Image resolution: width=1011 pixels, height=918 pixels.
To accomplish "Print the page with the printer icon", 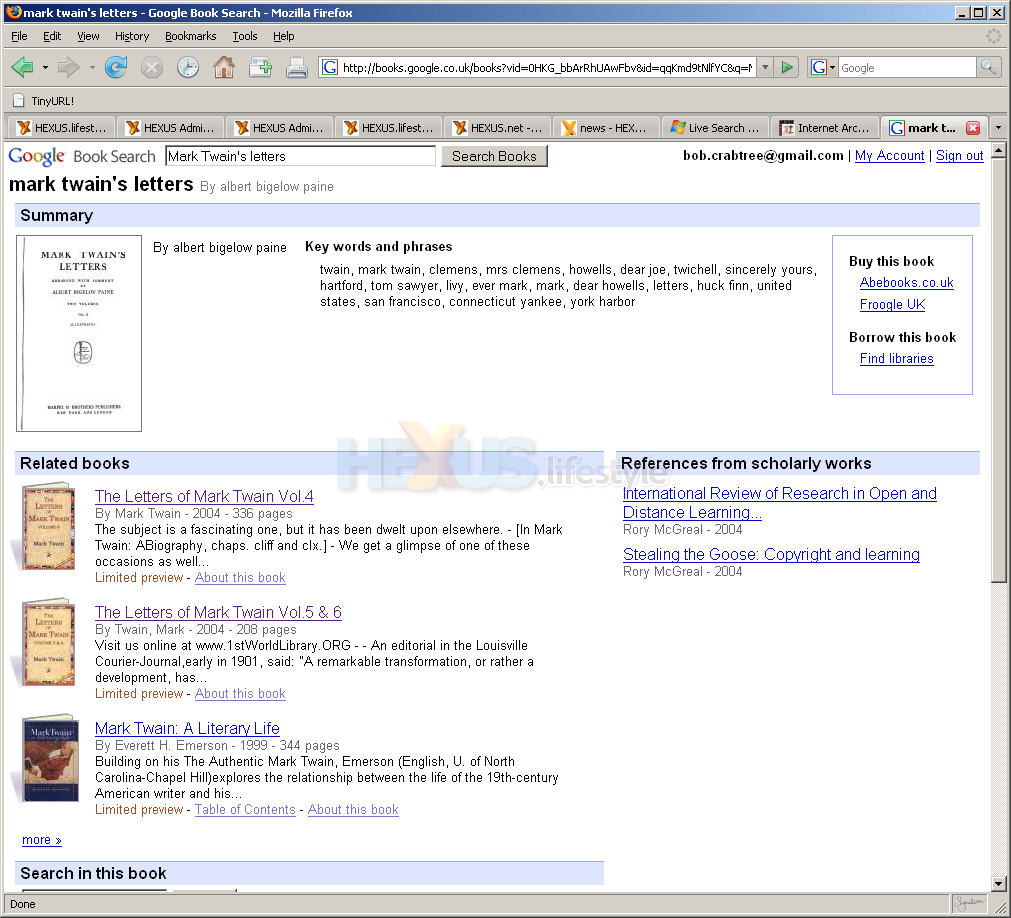I will coord(297,67).
